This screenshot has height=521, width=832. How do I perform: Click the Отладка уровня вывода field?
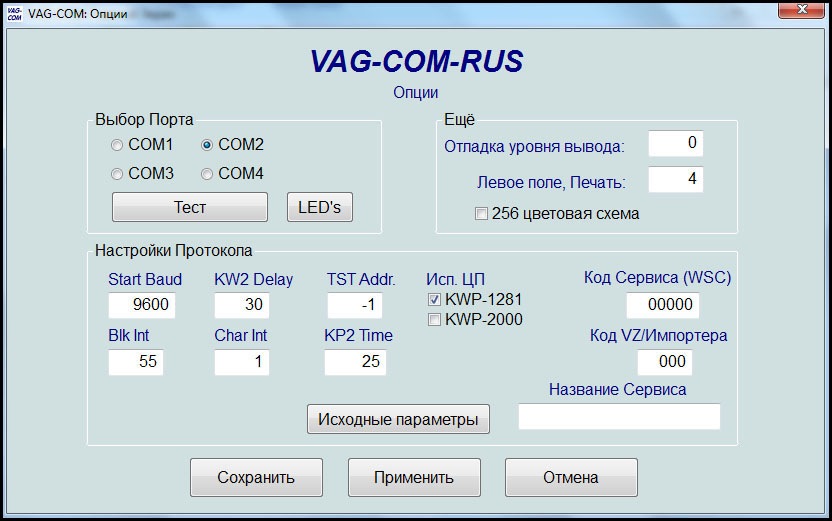coord(675,143)
